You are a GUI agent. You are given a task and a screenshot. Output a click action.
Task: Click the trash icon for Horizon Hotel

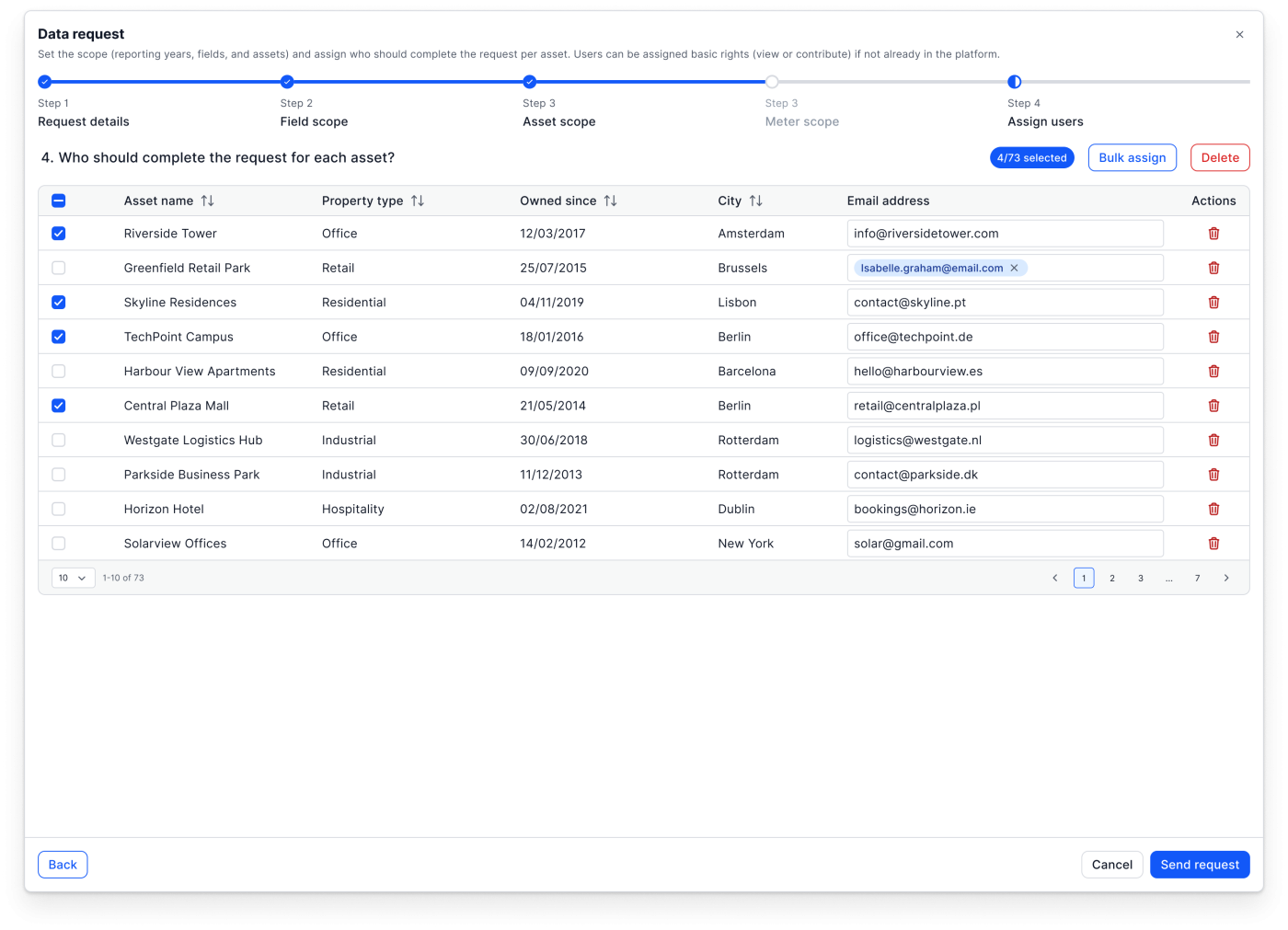click(1213, 509)
